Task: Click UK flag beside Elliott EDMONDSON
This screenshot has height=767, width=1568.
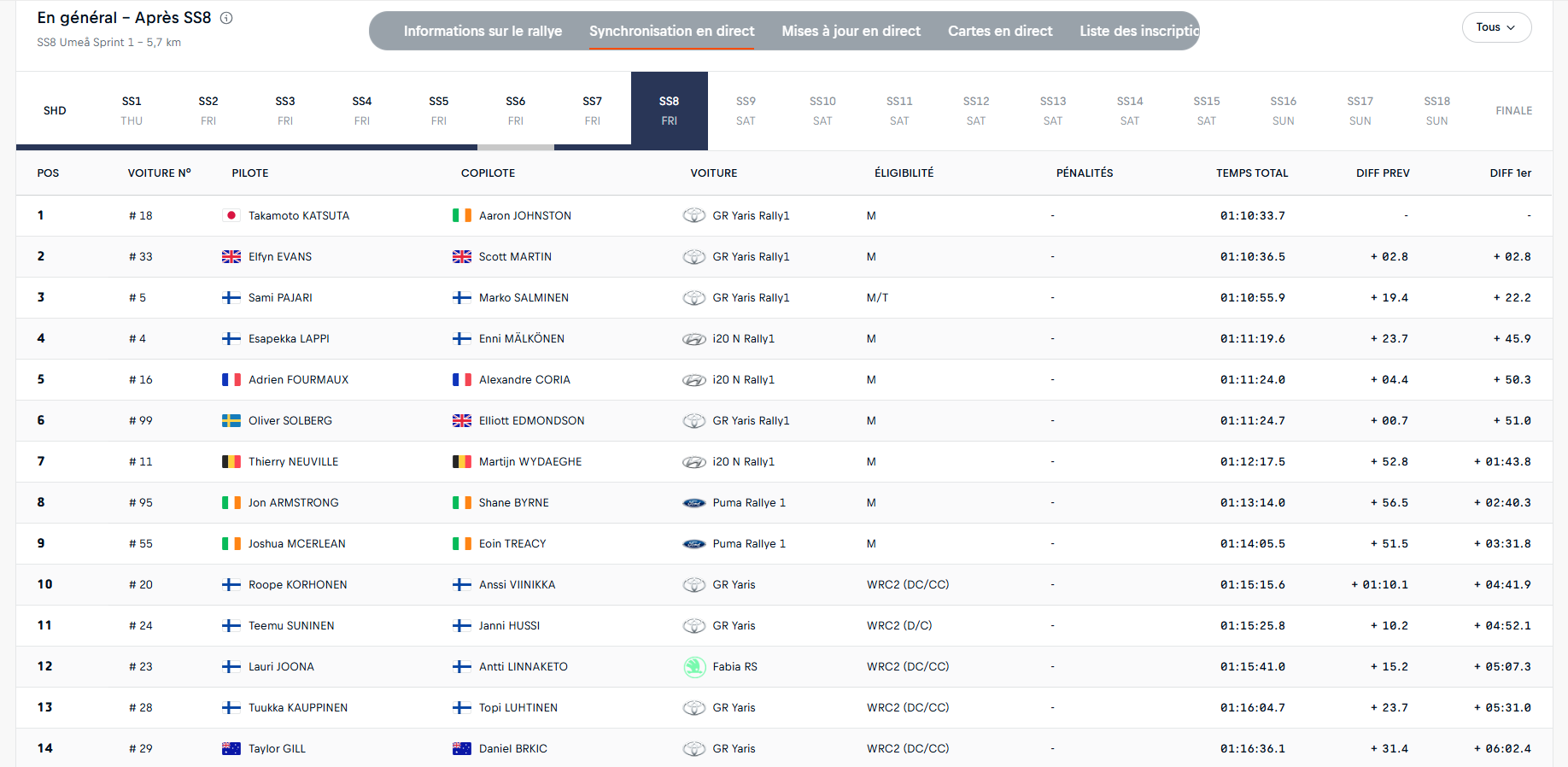Action: tap(462, 420)
